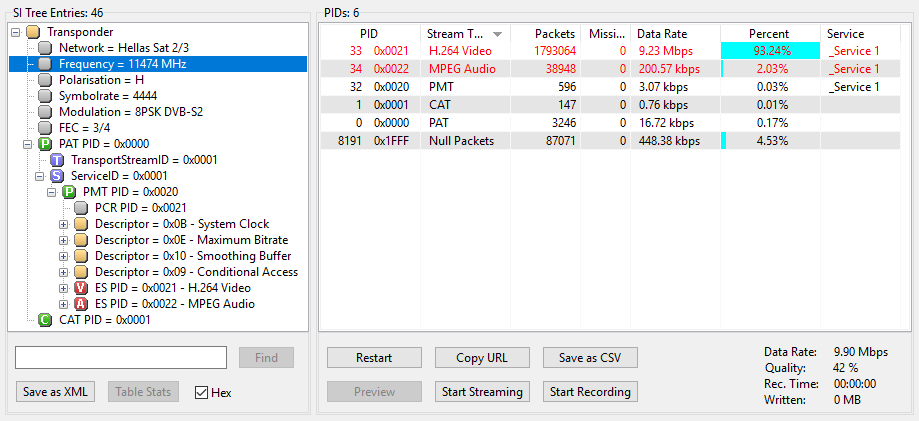Sort the list by Data Rate column
919x421 pixels.
click(675, 33)
